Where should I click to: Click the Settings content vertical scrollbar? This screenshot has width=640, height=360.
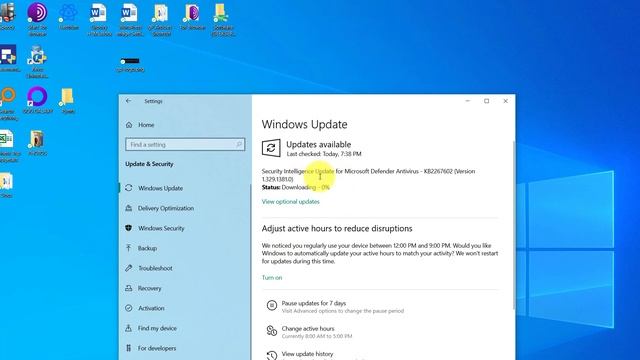tap(514, 224)
